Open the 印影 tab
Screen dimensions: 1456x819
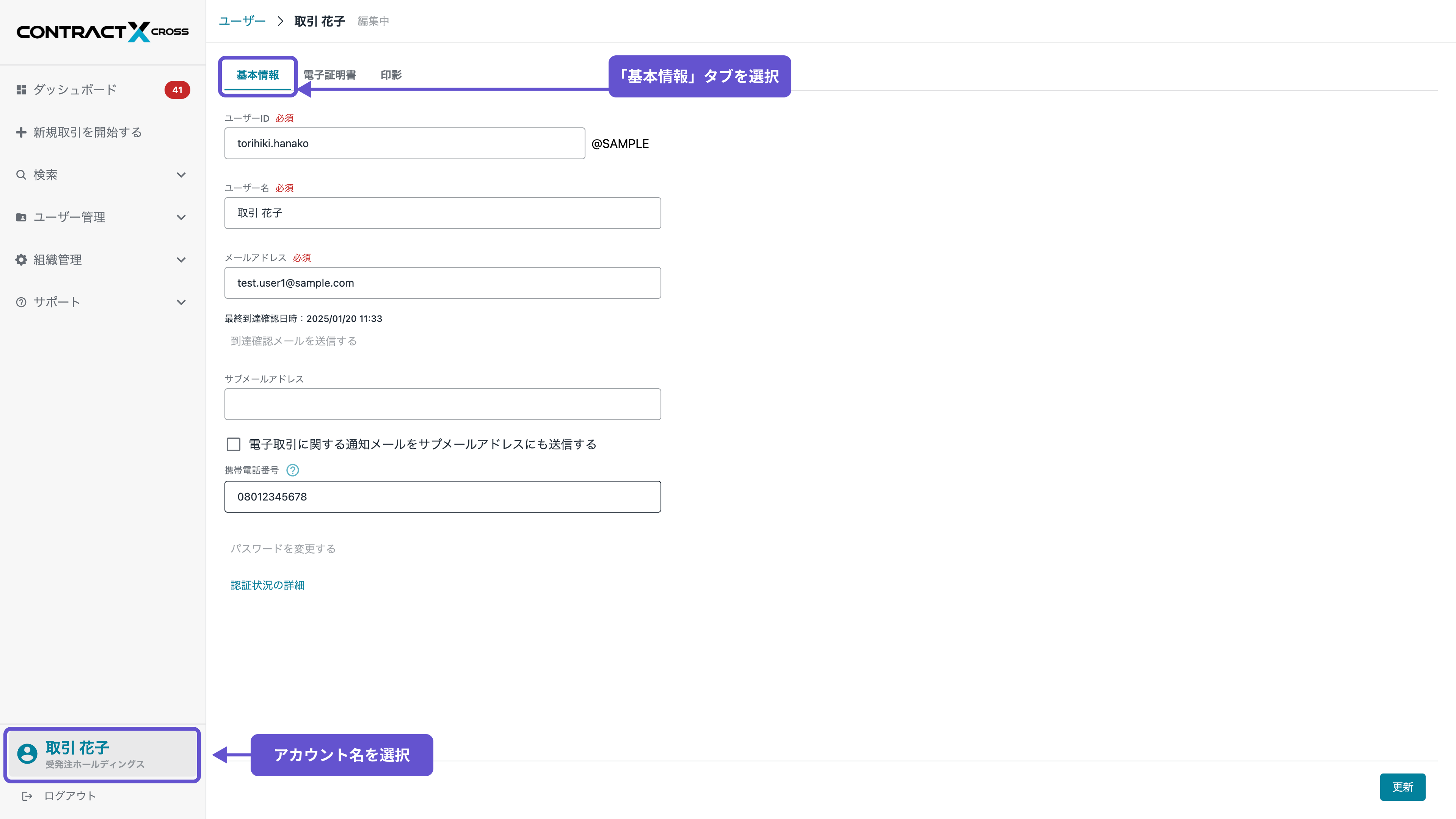tap(391, 75)
